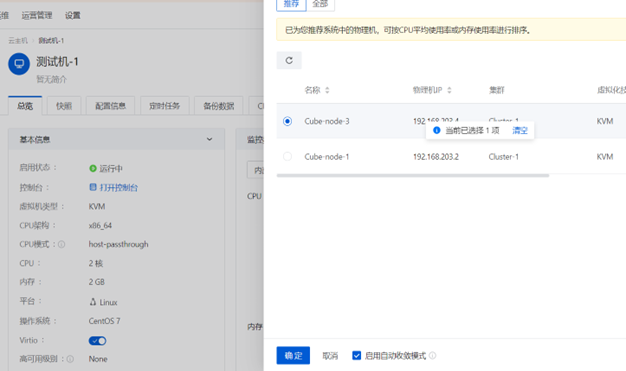Collapse the 基本信息 panel chevron
The image size is (626, 371).
[209, 139]
